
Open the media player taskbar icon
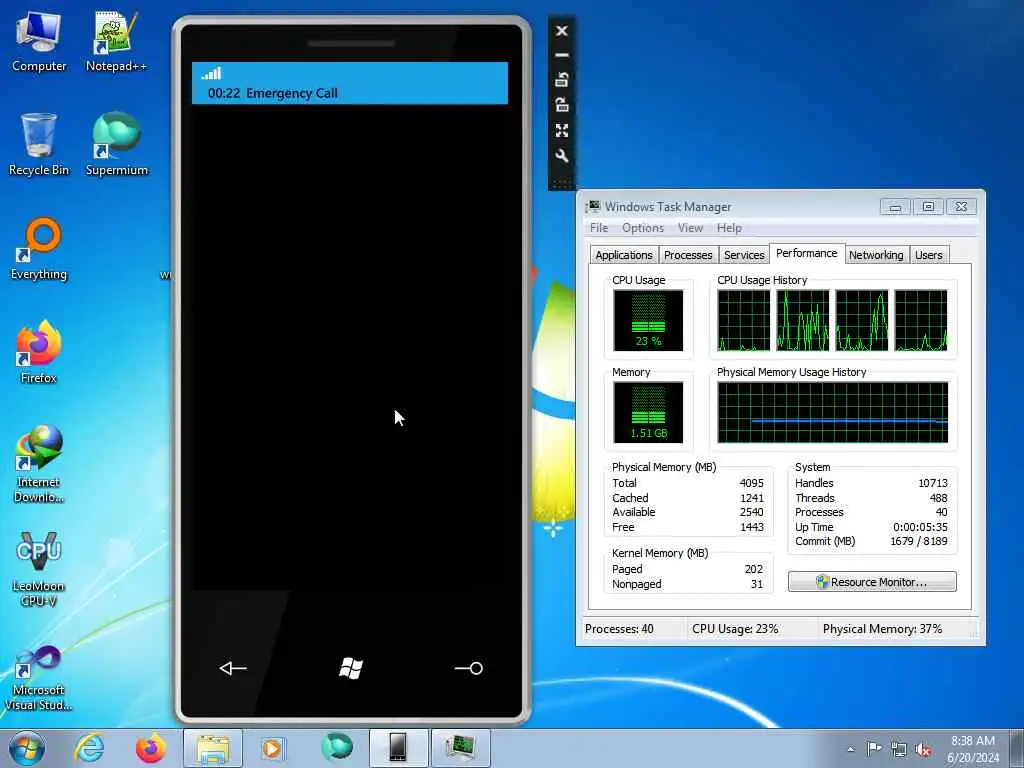click(x=272, y=748)
